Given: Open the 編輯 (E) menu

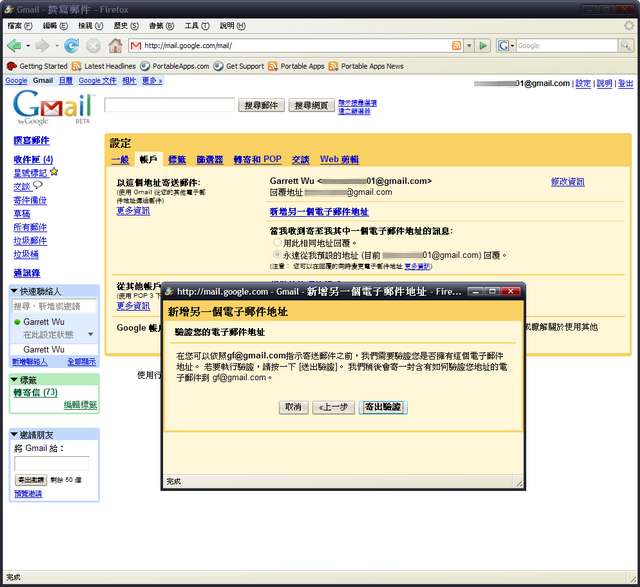Looking at the screenshot, I should pos(55,26).
